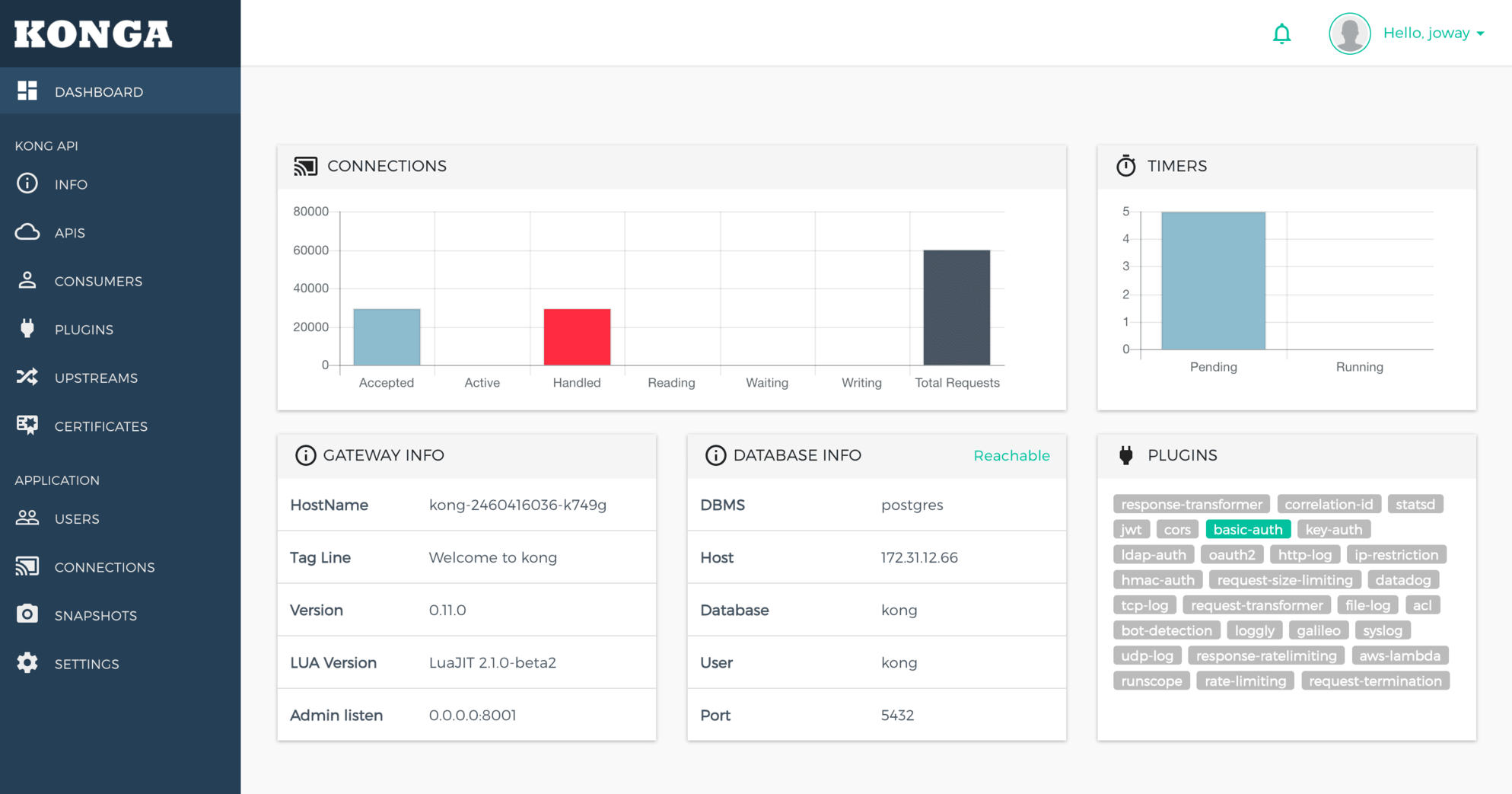The image size is (1512, 794).
Task: Click the Version value 0.11.0
Action: click(x=447, y=610)
